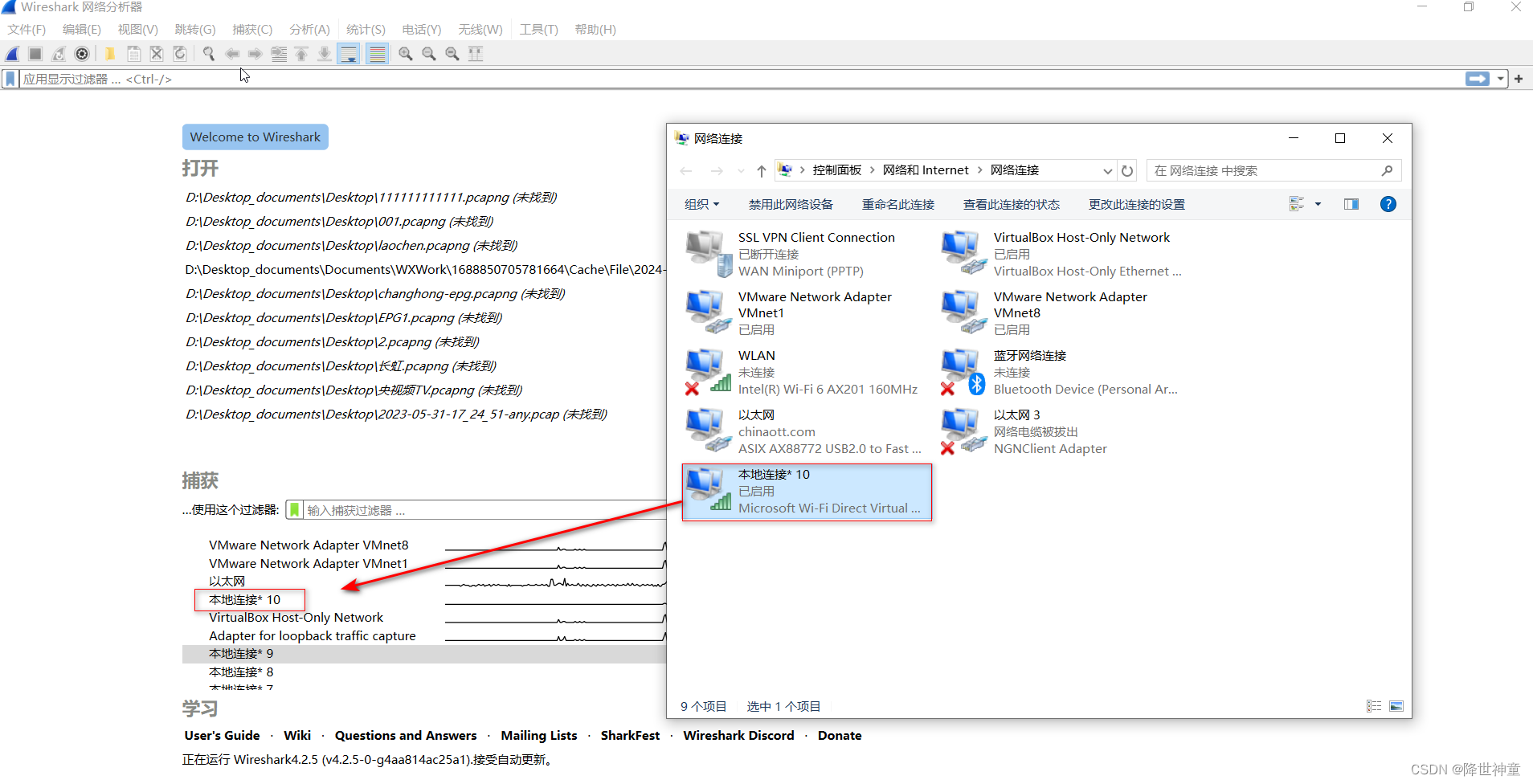Click the display filter bookmark icon

pyautogui.click(x=10, y=79)
